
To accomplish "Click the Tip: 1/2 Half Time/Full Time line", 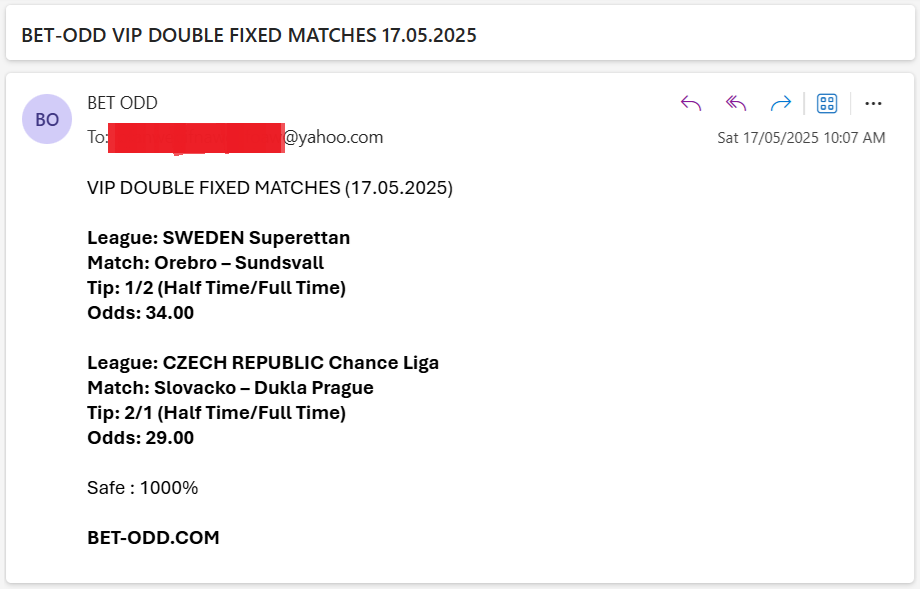I will pyautogui.click(x=217, y=288).
